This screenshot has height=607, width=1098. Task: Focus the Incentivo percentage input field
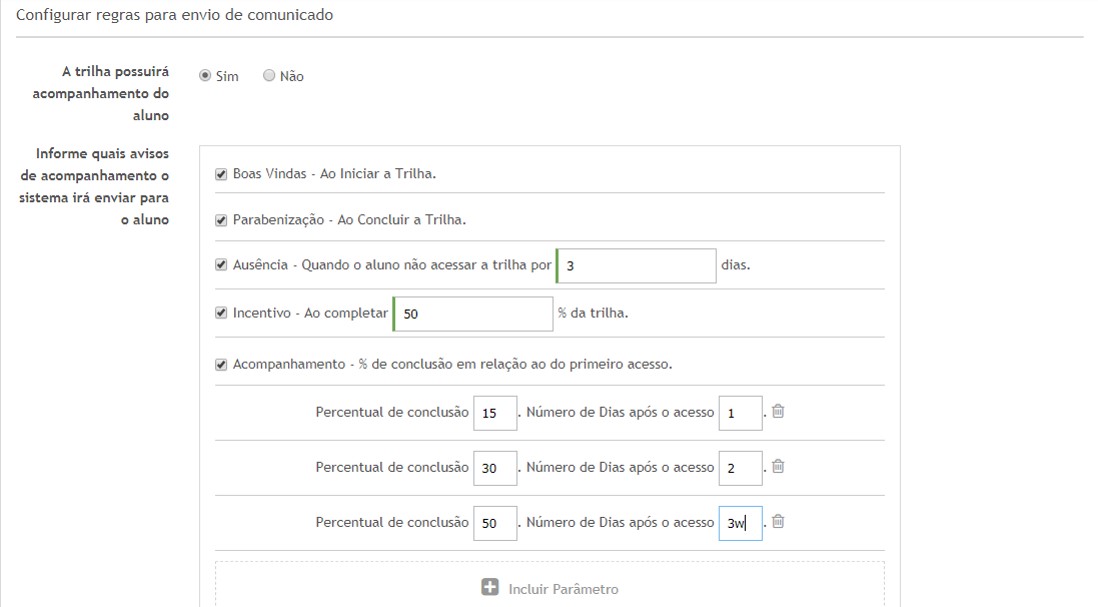pos(474,313)
